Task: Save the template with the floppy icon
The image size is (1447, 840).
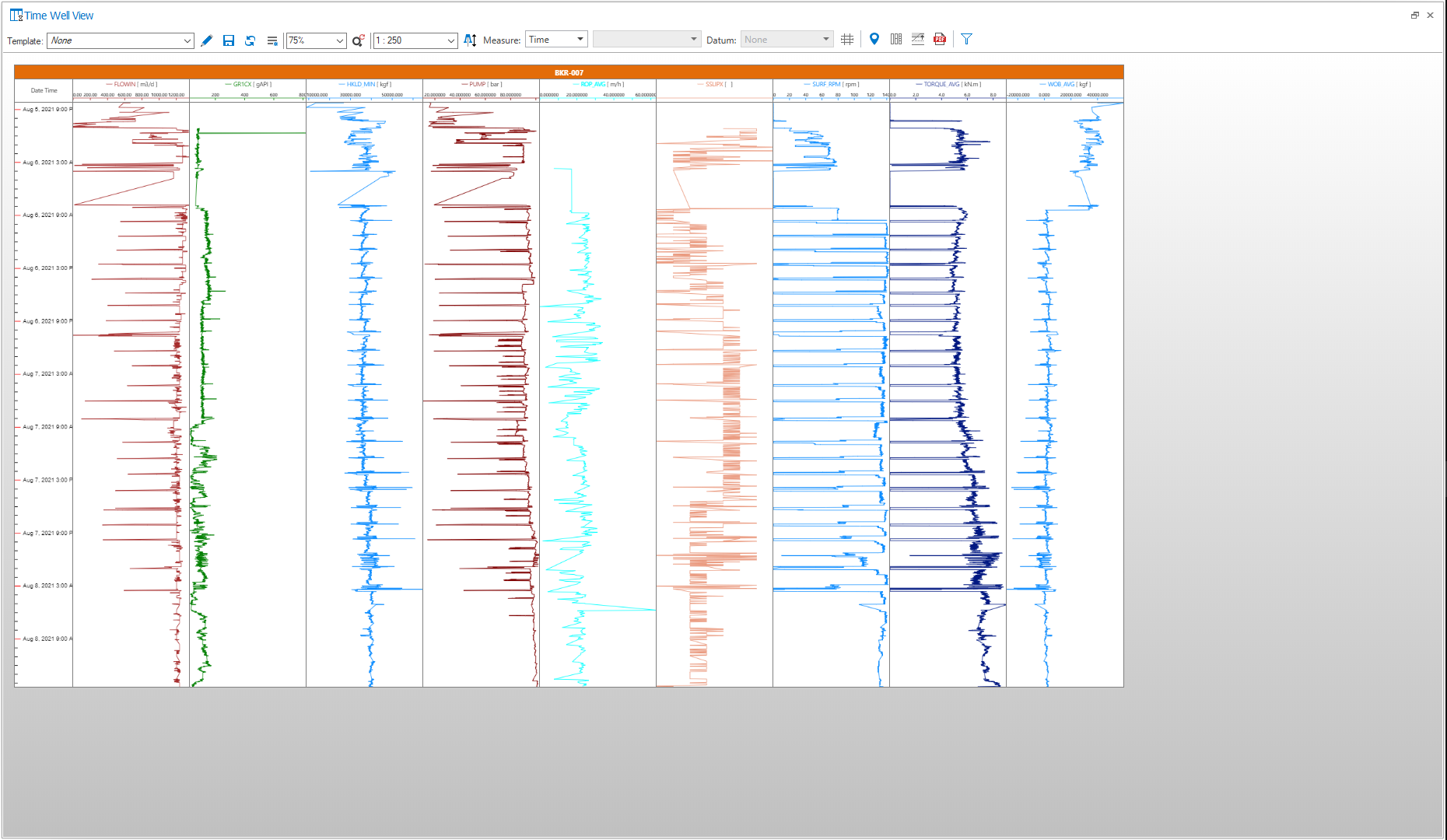Action: (229, 40)
